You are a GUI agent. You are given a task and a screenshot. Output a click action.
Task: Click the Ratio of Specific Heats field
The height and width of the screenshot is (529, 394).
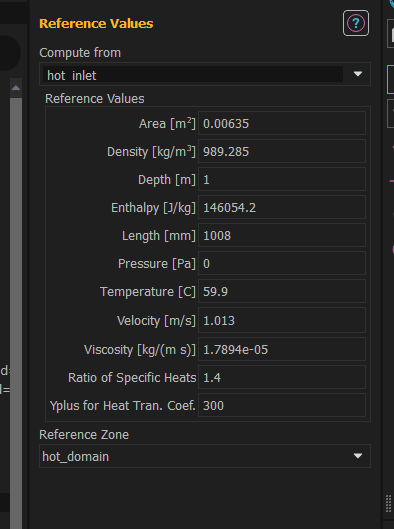point(282,378)
